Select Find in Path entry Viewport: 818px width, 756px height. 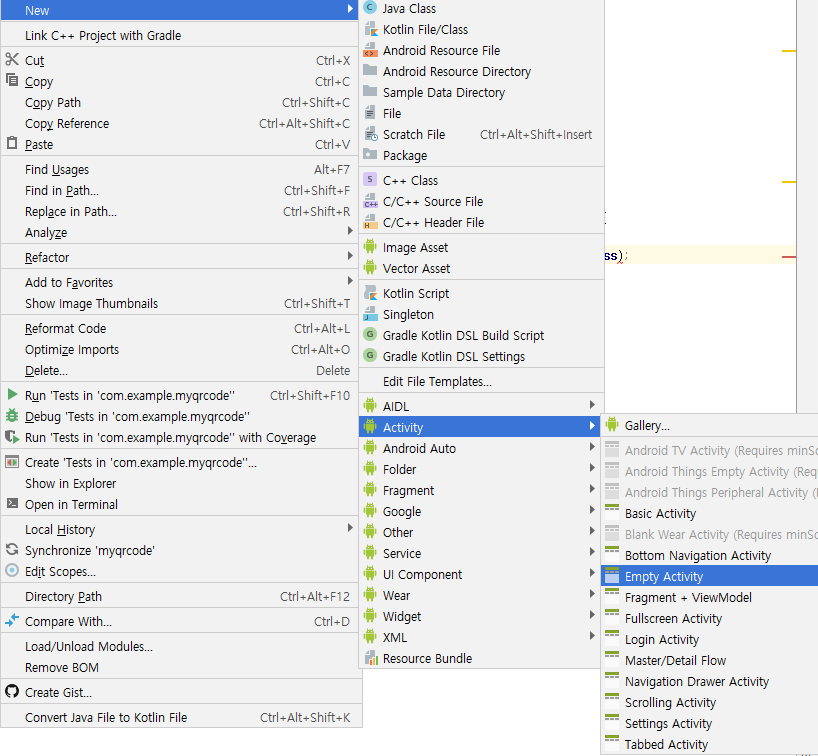coord(179,190)
